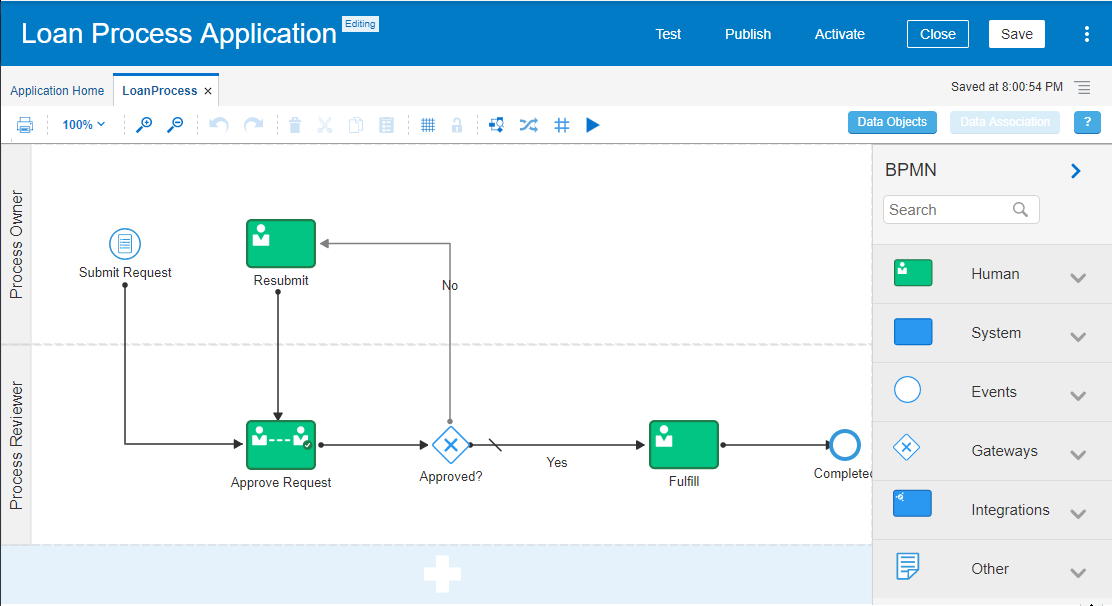
Task: Click the Loan Process Application title
Action: (179, 34)
